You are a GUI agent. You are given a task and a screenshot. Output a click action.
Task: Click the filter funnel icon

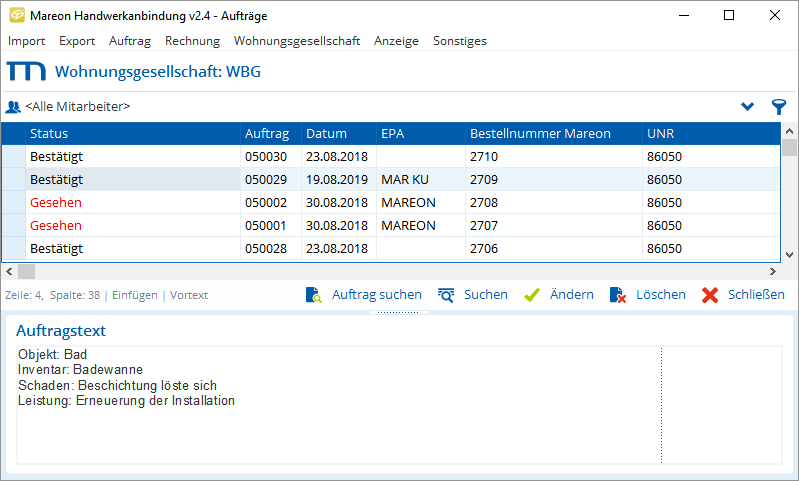coord(778,106)
